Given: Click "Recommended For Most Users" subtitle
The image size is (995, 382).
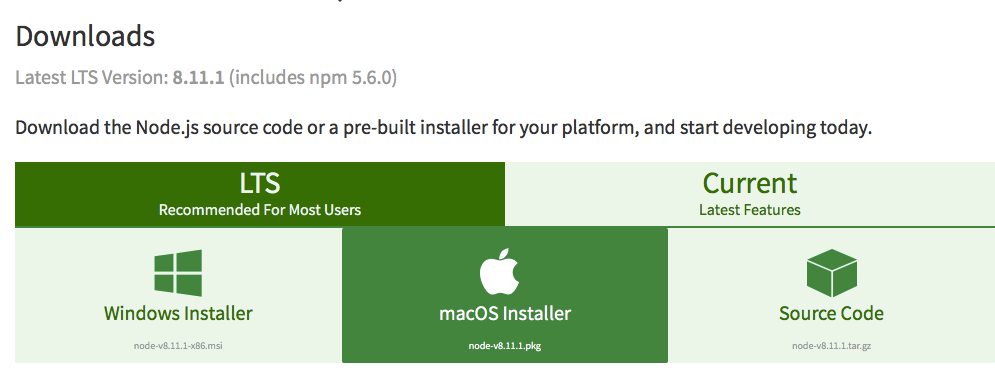Looking at the screenshot, I should (x=260, y=209).
